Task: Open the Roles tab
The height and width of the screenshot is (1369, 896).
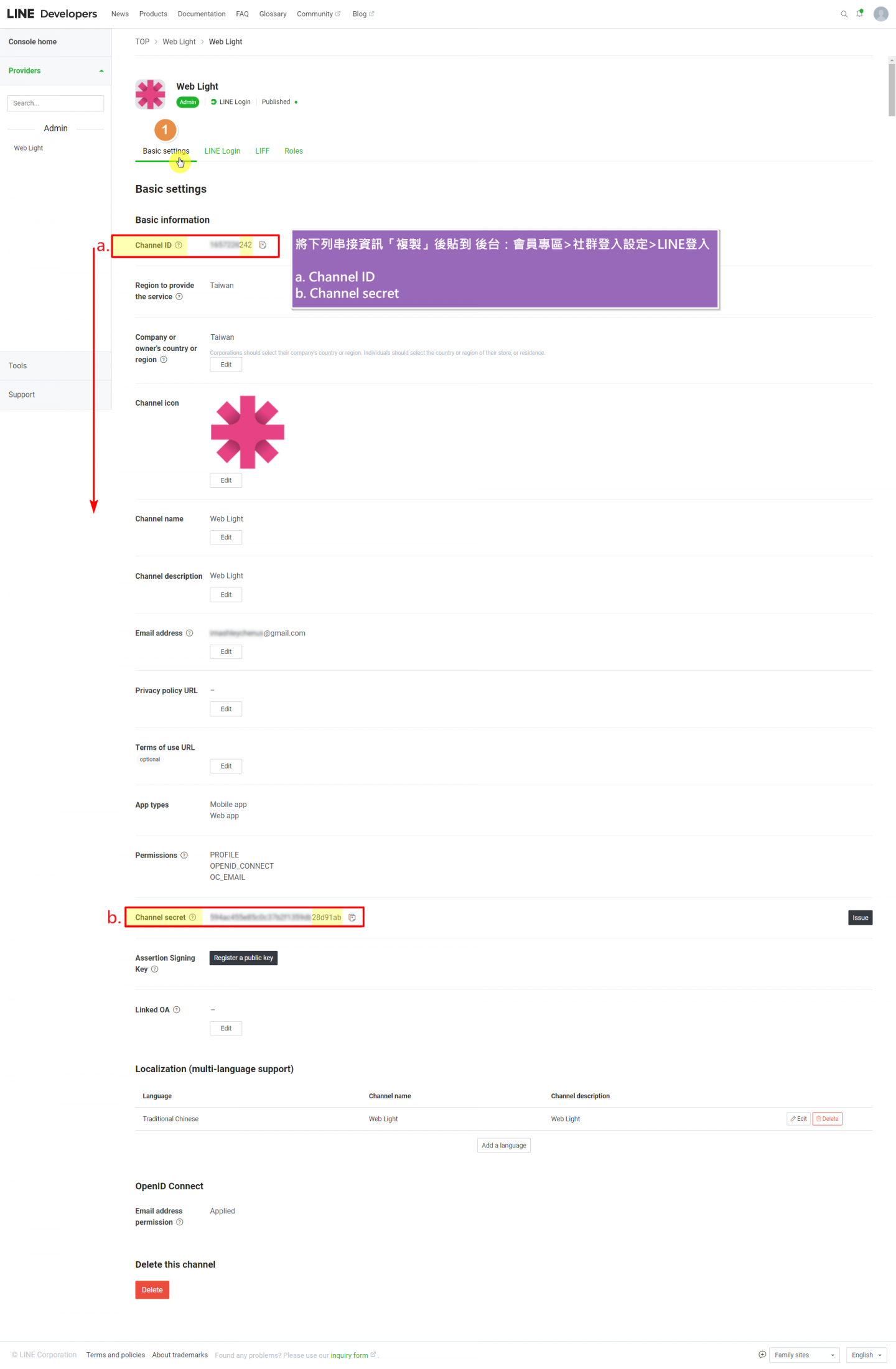Action: coord(294,151)
